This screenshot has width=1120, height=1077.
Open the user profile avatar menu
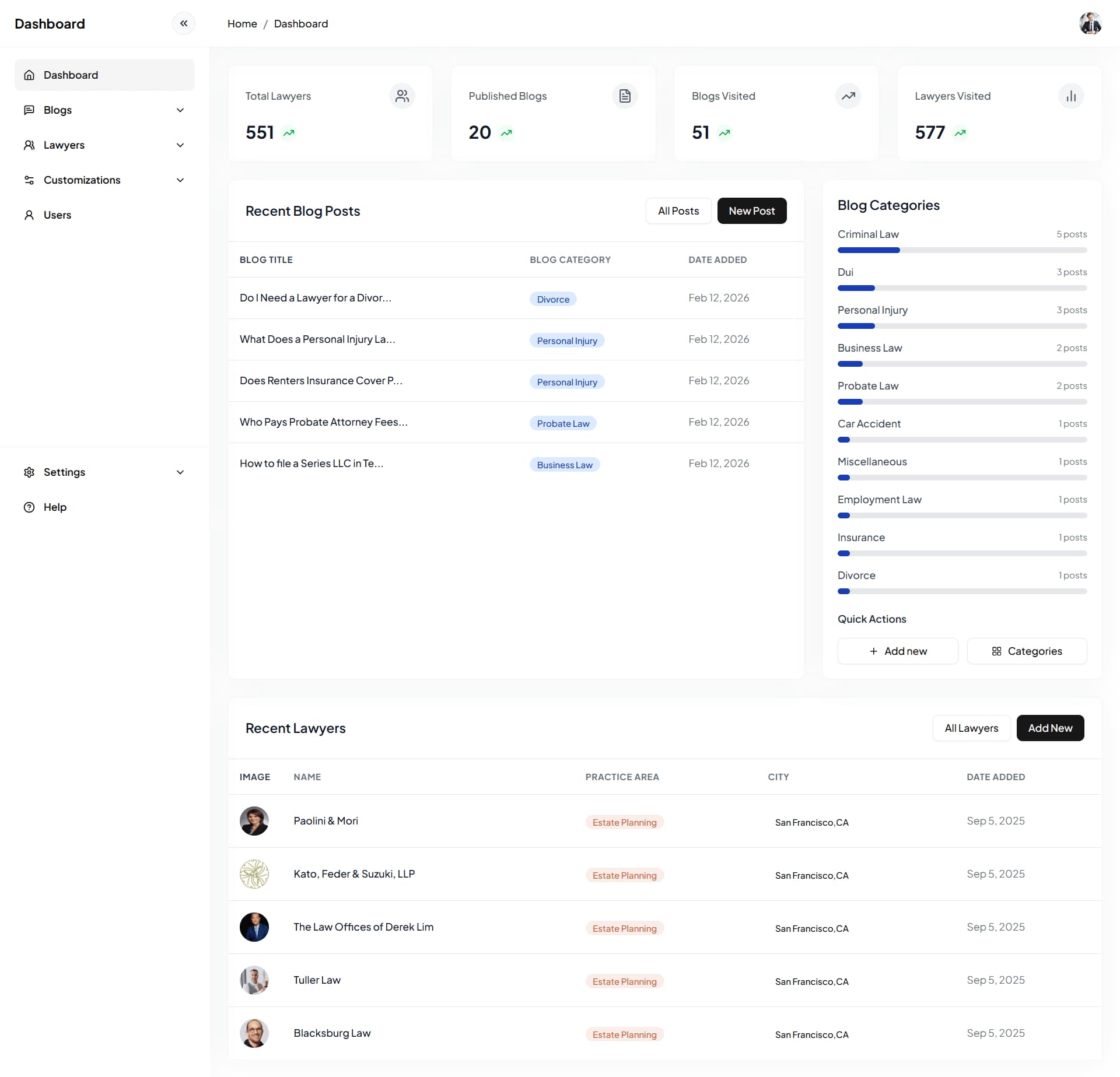pos(1090,23)
